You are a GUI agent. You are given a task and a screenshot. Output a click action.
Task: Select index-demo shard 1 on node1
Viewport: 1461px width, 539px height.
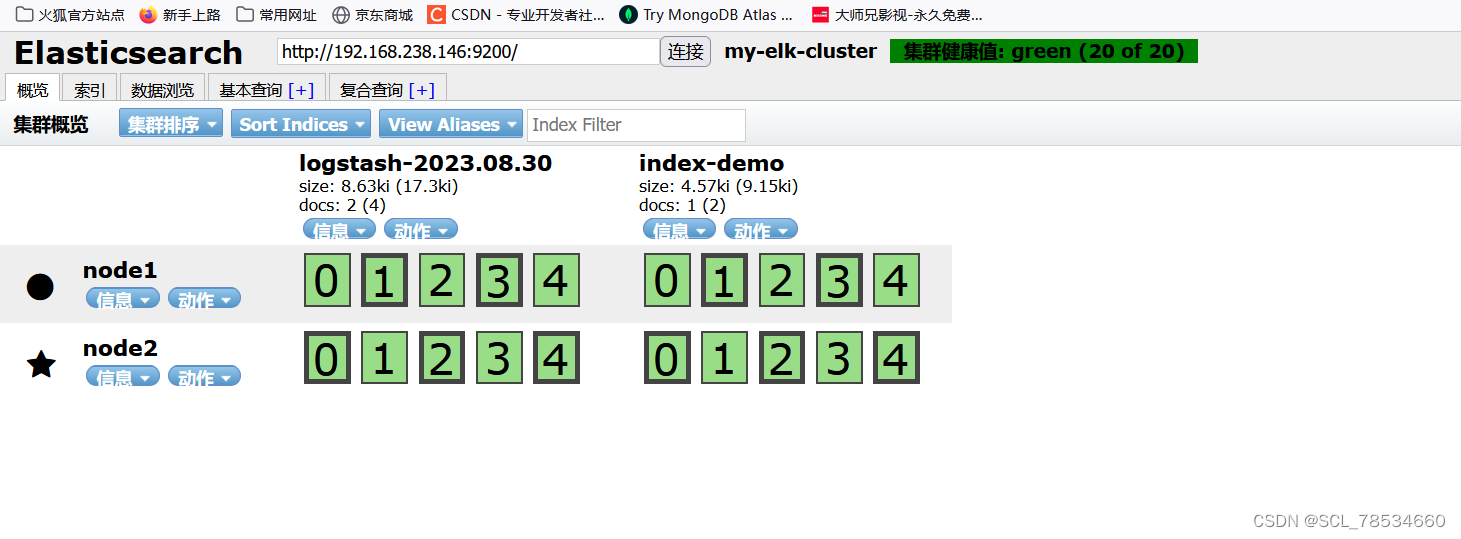725,280
